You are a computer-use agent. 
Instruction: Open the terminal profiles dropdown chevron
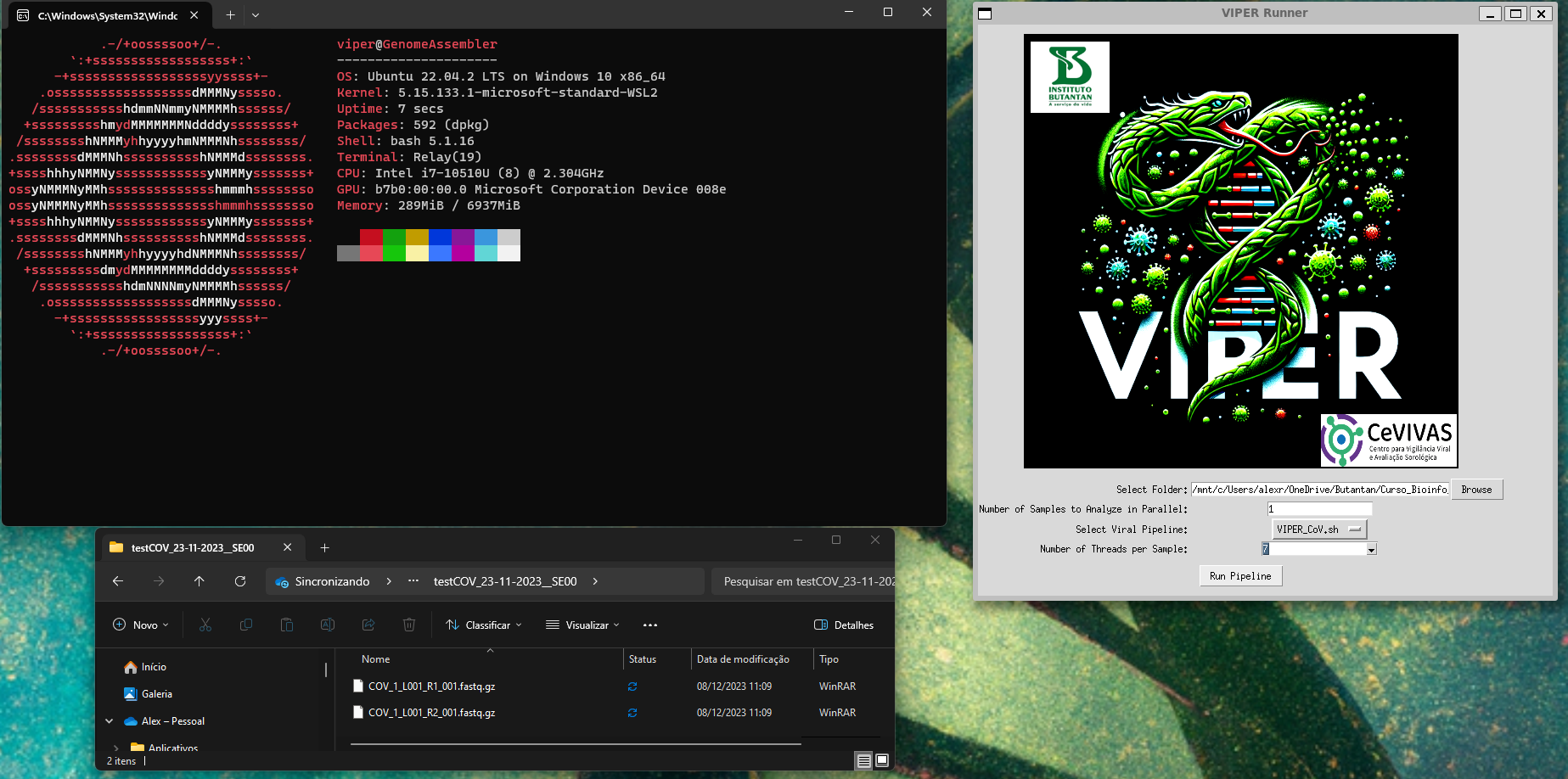[x=256, y=15]
